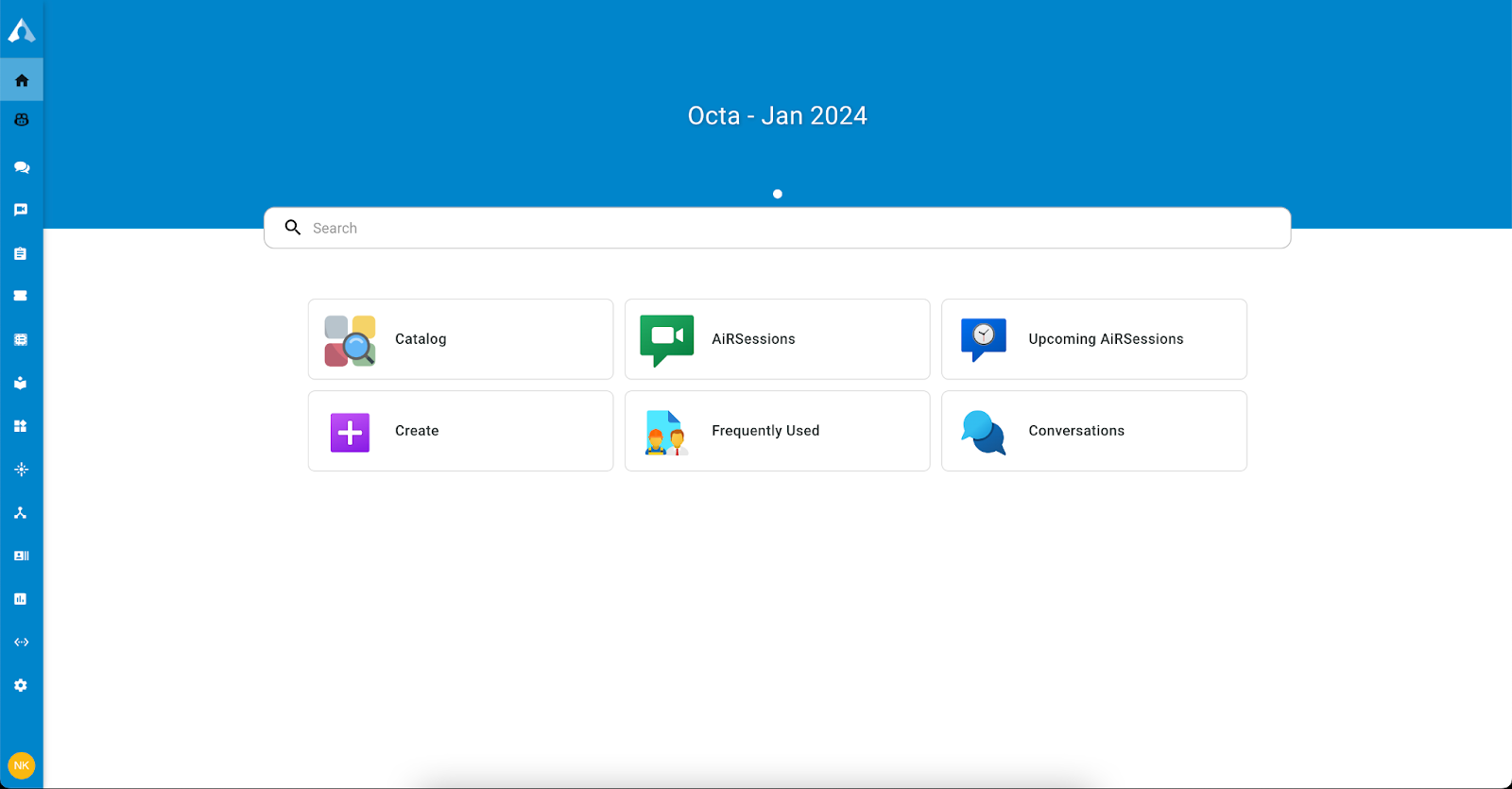Open the Home icon in the sidebar
This screenshot has width=1512, height=789.
click(22, 80)
